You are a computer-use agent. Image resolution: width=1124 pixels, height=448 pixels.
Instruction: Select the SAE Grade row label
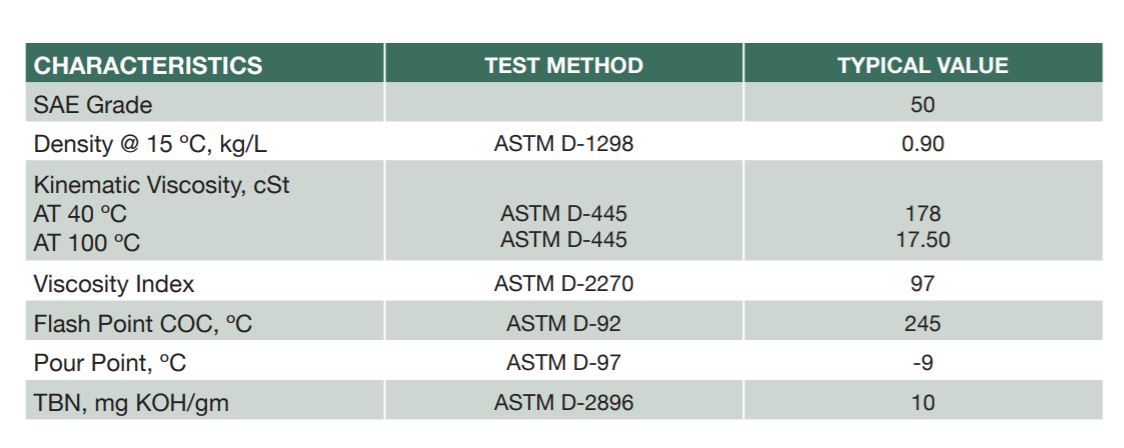click(93, 104)
